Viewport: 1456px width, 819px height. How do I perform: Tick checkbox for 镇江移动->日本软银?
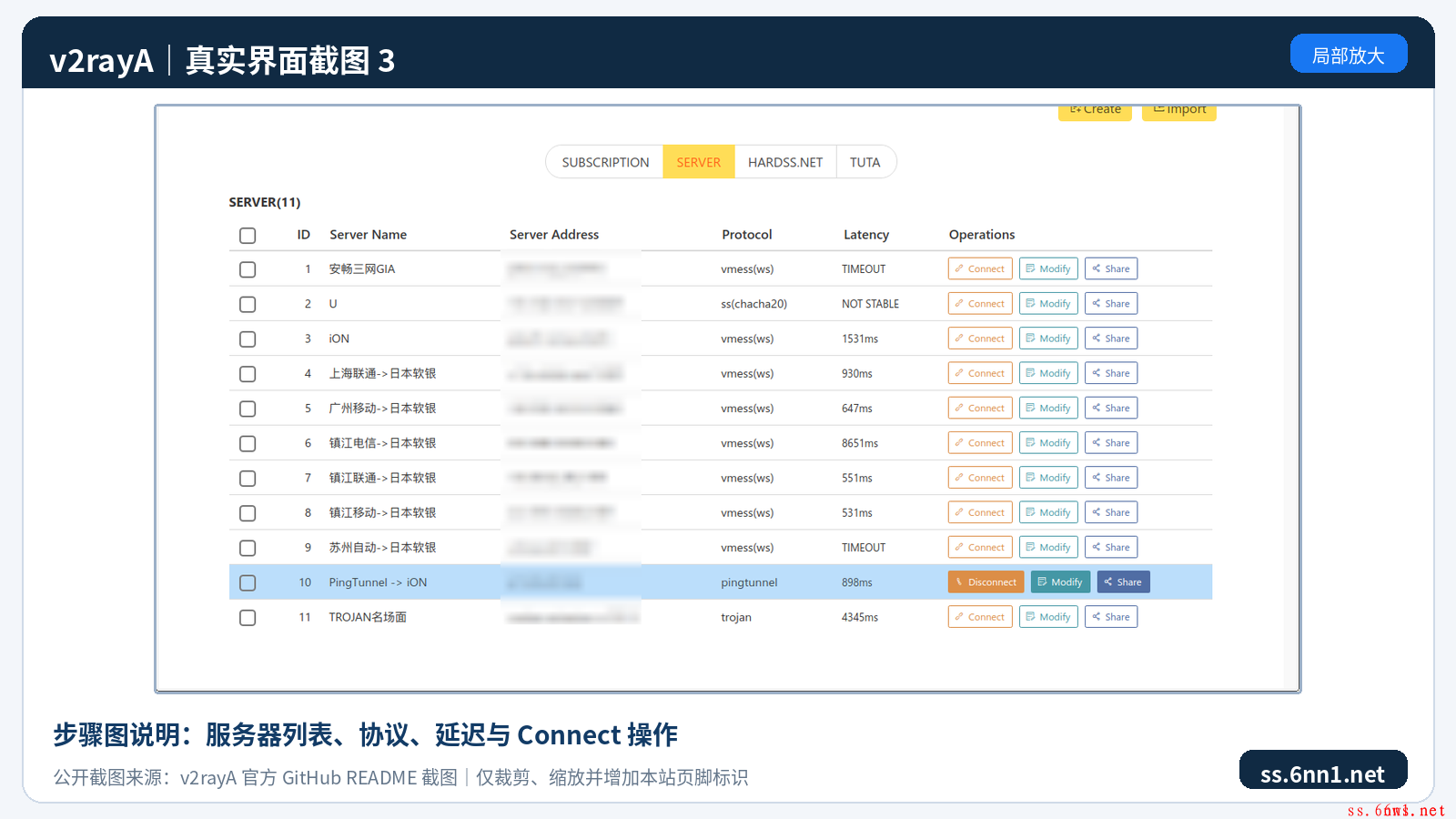coord(248,513)
